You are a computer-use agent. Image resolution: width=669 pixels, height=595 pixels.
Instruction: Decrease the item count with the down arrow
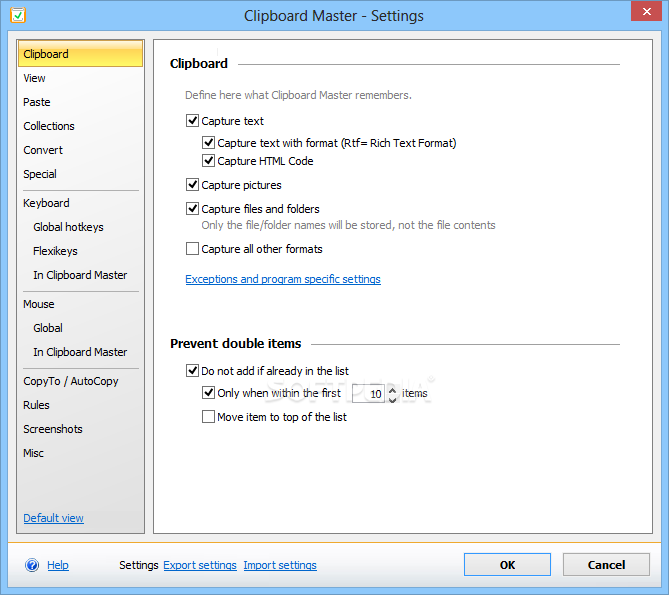point(393,399)
